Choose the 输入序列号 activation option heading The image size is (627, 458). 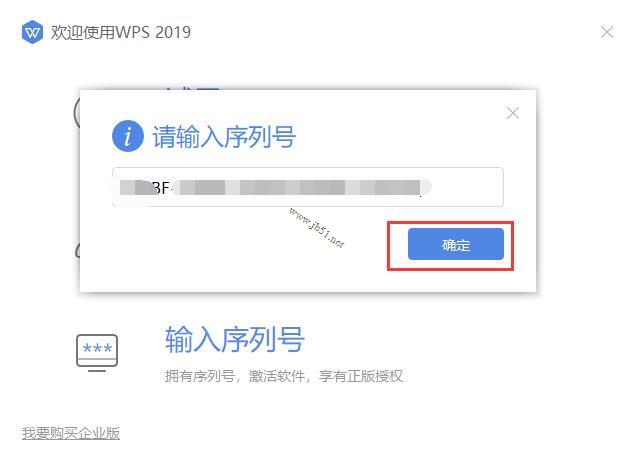click(x=235, y=339)
